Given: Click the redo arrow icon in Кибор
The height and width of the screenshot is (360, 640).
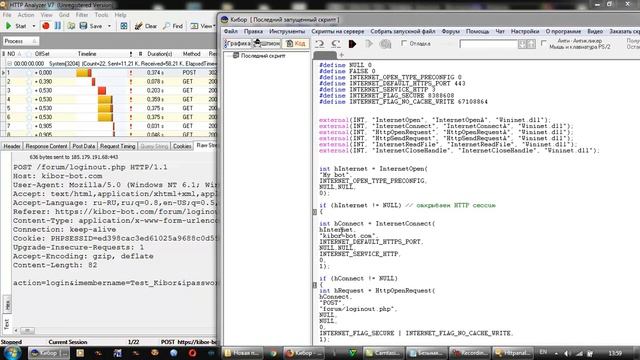Looking at the screenshot, I should (x=336, y=44).
